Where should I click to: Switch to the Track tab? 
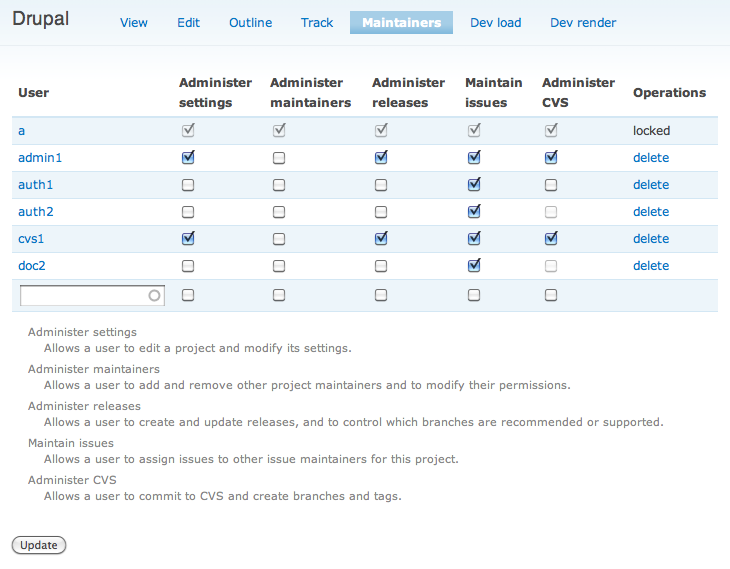317,22
